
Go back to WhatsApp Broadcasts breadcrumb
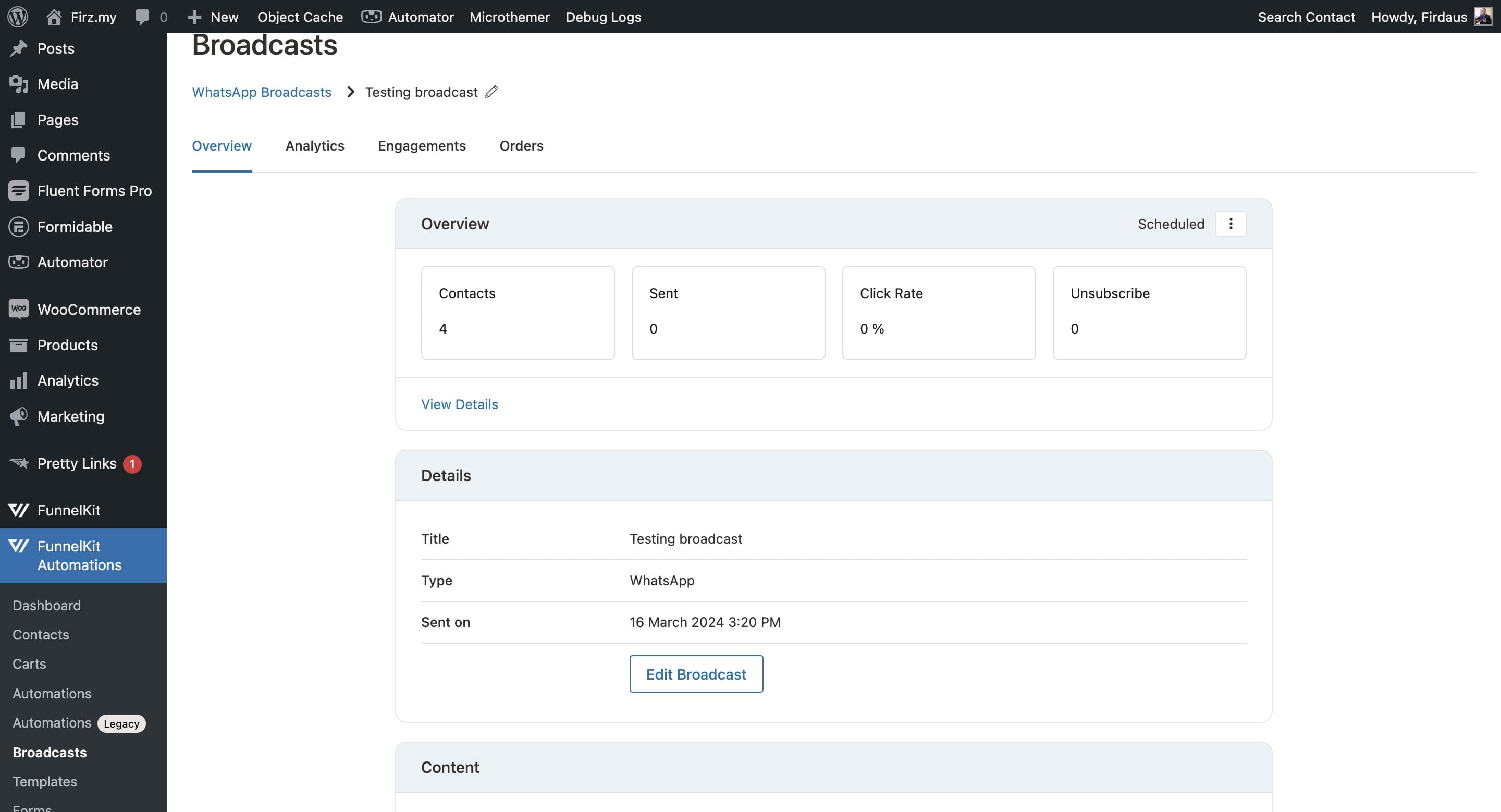point(262,92)
